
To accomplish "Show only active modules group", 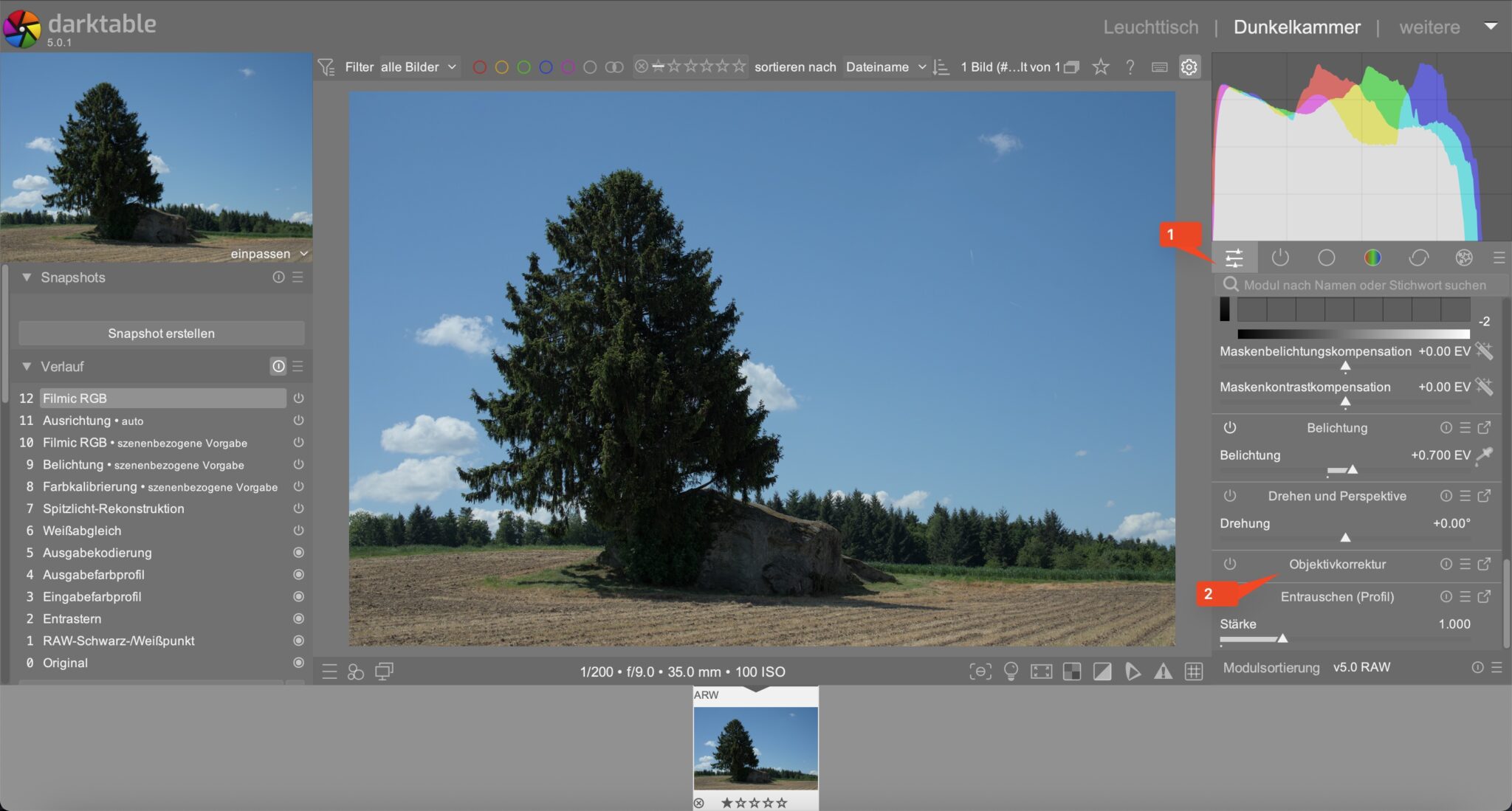I will [x=1280, y=258].
